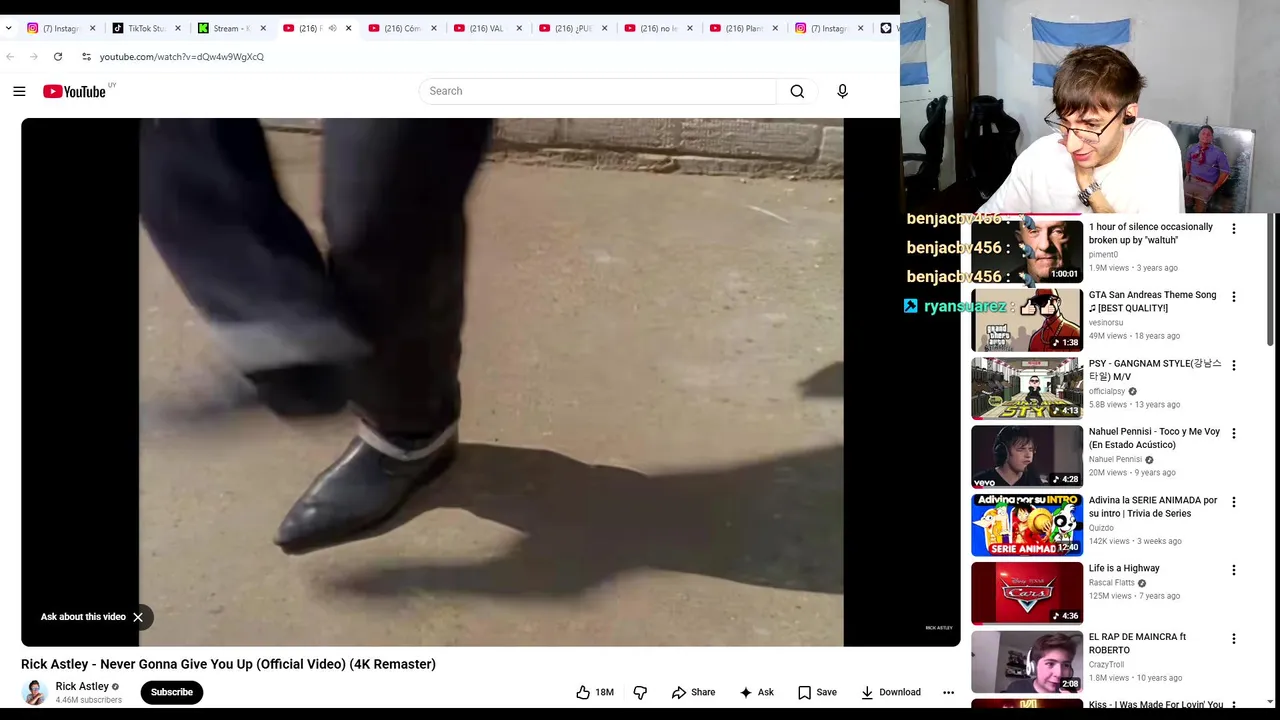Open options for Life is a Highway

click(1233, 570)
